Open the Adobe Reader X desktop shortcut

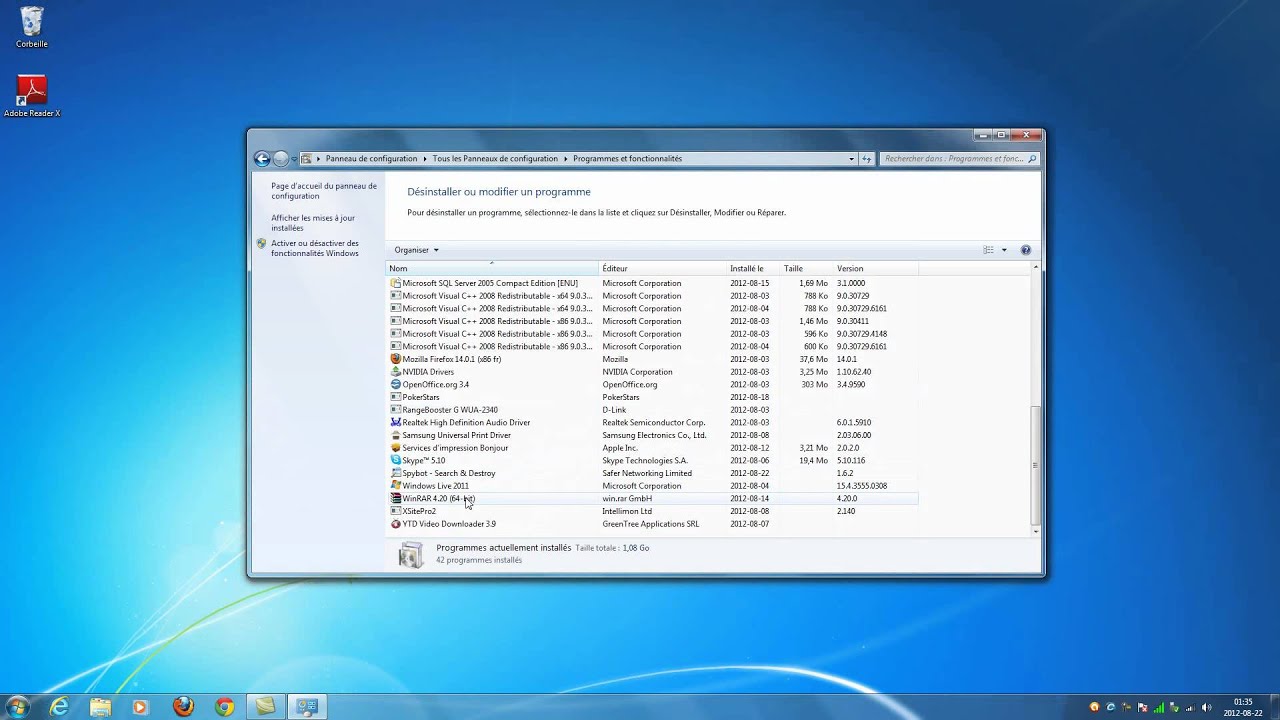tap(32, 96)
